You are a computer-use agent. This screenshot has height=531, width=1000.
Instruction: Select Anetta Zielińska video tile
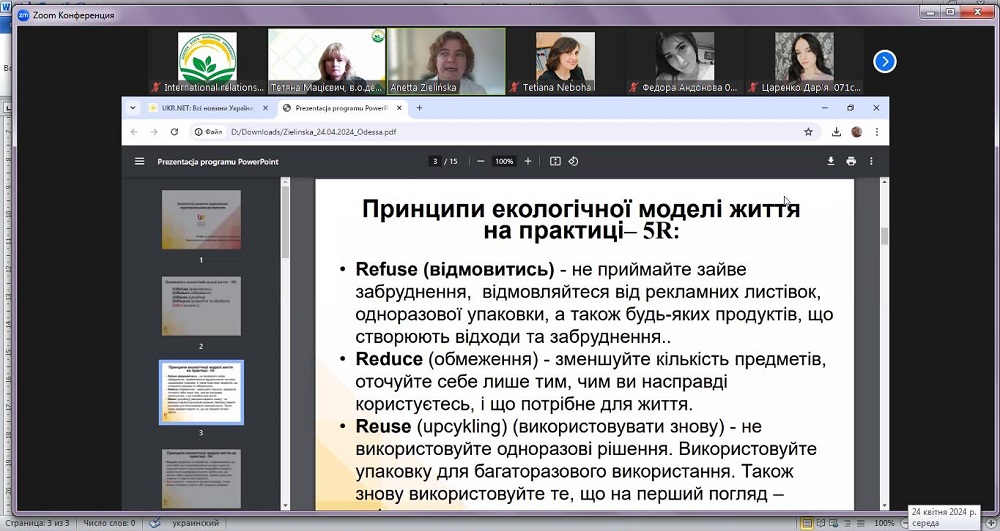[x=446, y=61]
